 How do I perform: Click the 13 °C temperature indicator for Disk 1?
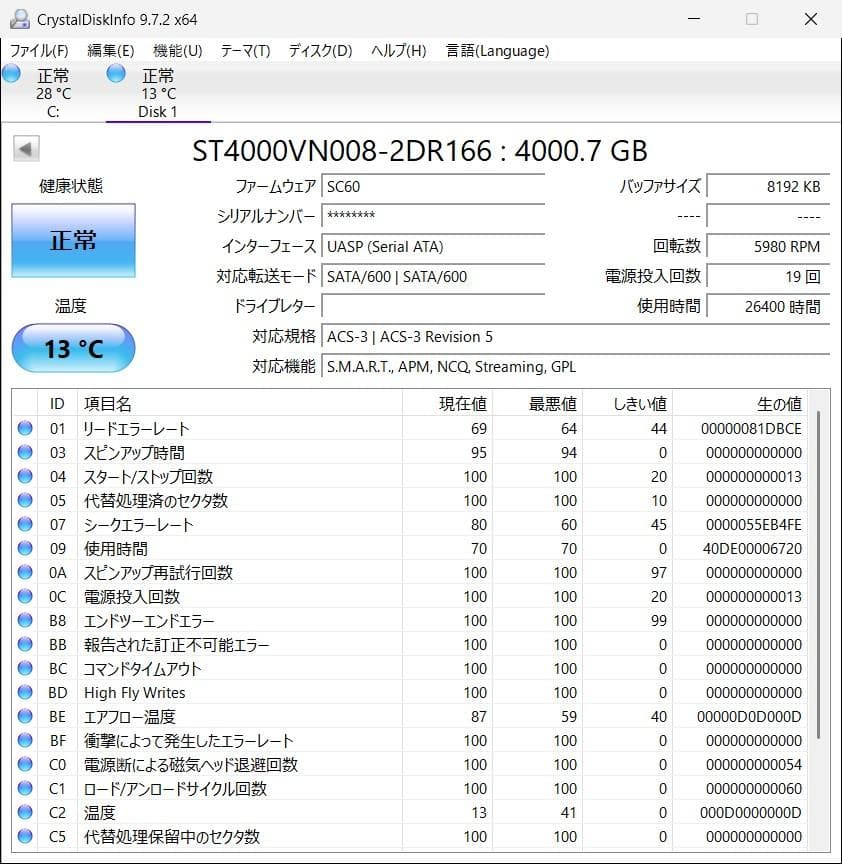[x=73, y=348]
